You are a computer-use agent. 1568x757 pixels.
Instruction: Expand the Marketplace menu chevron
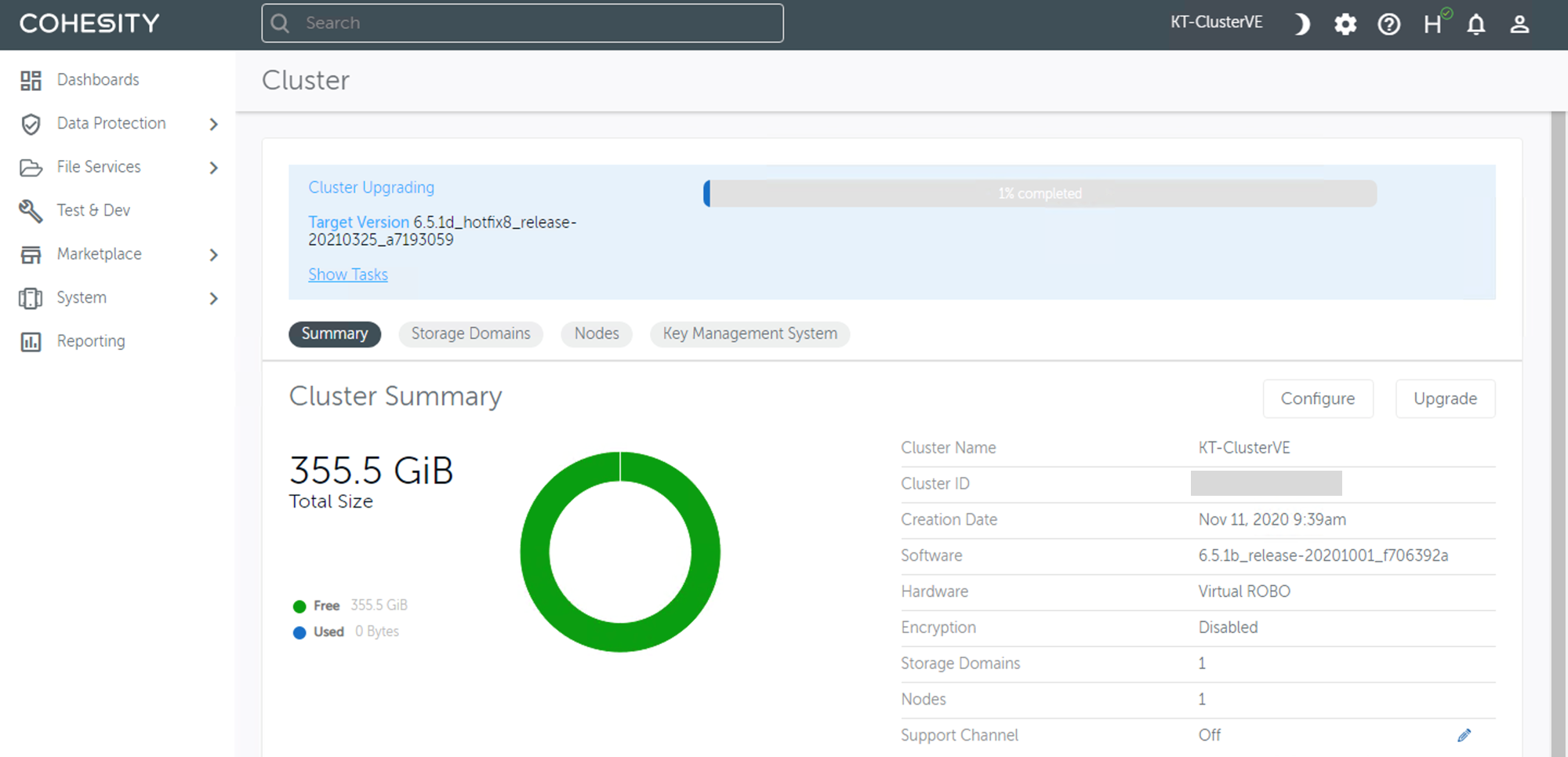click(213, 254)
